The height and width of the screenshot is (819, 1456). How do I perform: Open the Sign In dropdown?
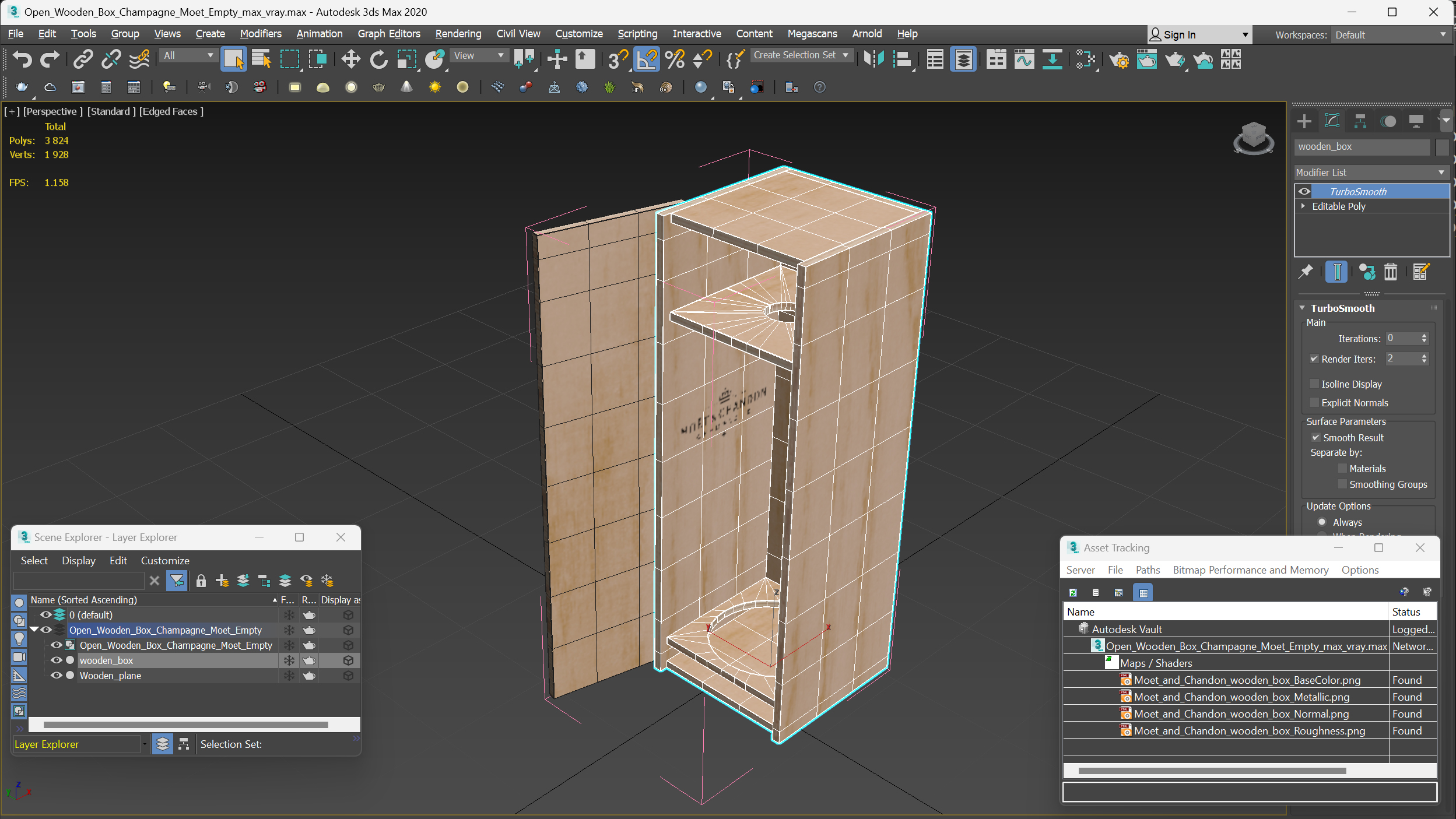1199,35
